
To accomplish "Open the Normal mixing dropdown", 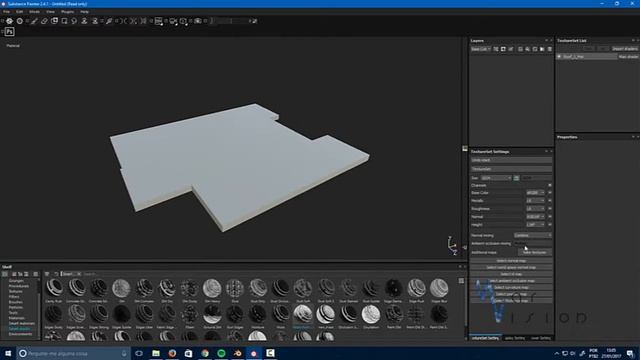I will click(533, 236).
